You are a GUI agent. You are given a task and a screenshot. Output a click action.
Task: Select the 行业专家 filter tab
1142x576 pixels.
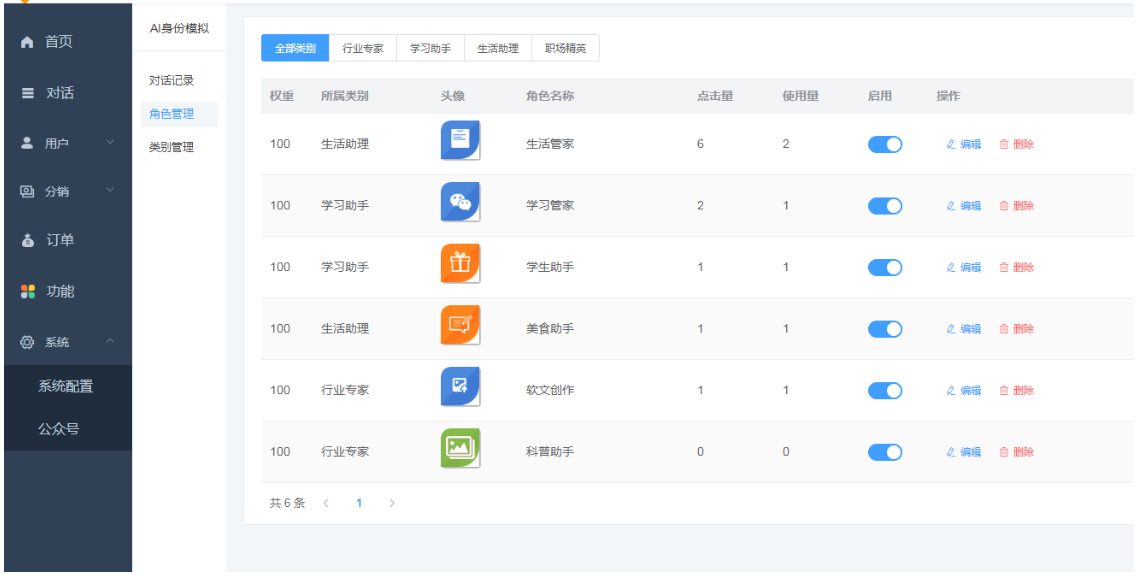point(363,48)
